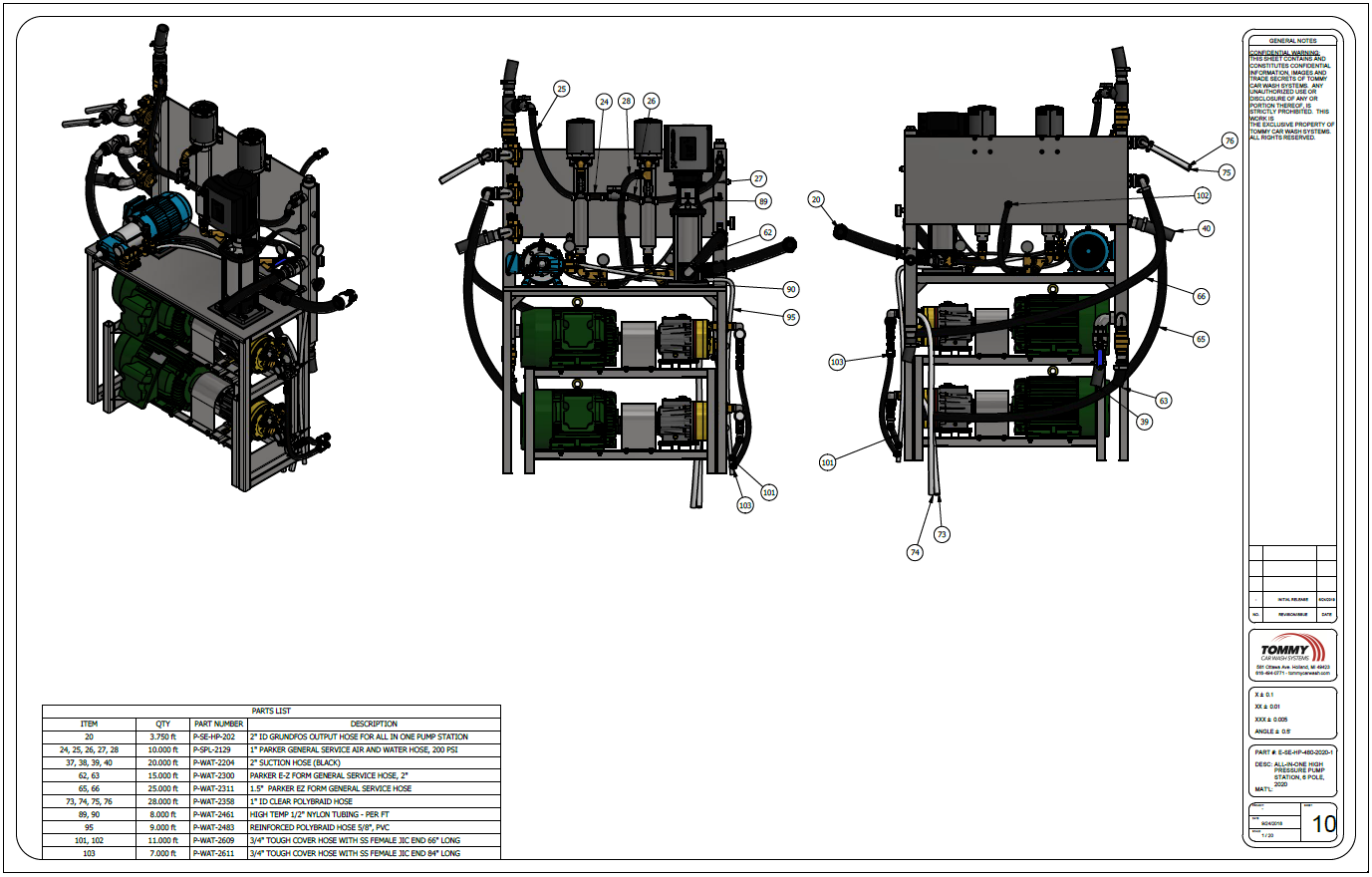The width and height of the screenshot is (1372, 877).
Task: Click the balloon callout numbered 73
Action: (942, 534)
